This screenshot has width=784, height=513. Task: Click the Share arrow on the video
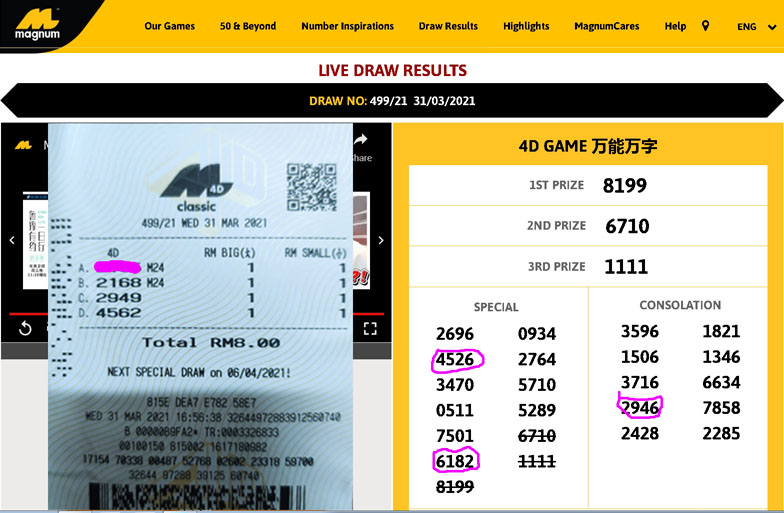tap(361, 141)
